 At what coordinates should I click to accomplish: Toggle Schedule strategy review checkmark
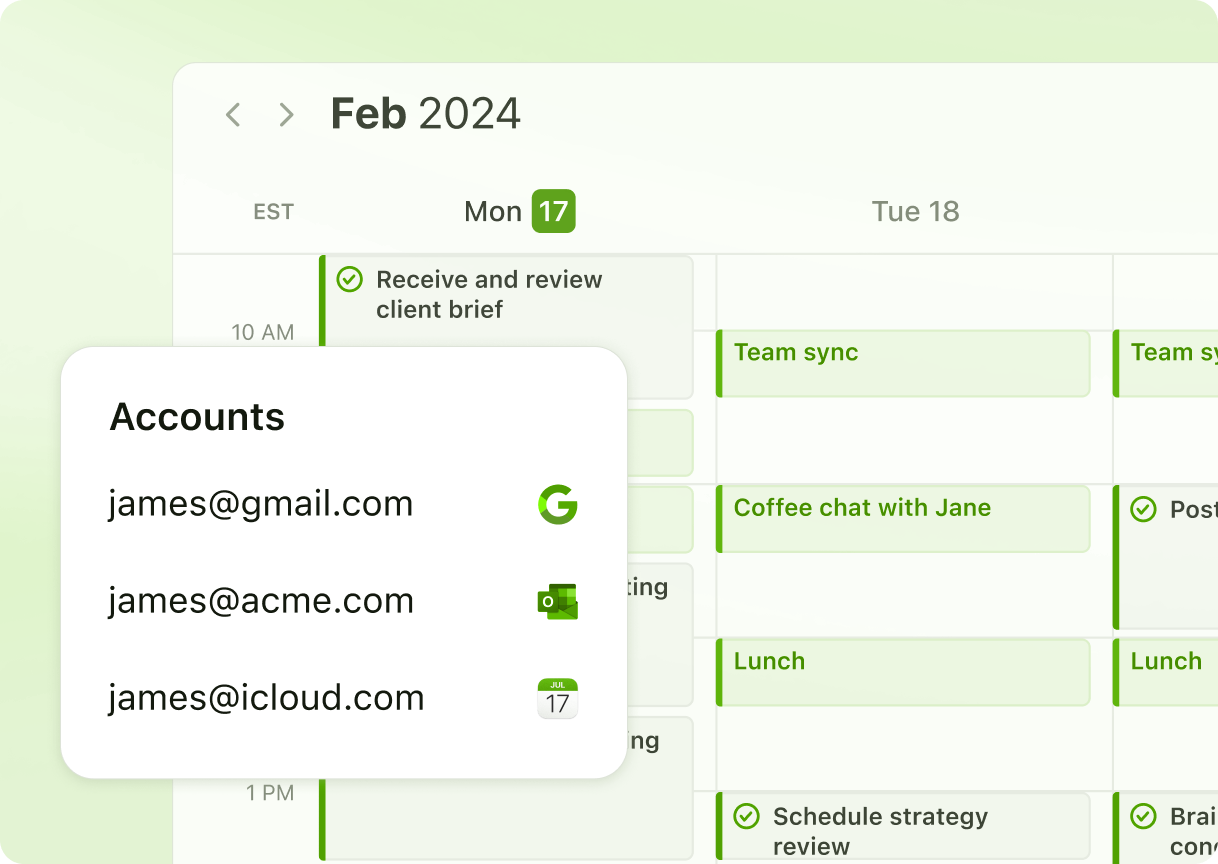[x=746, y=817]
